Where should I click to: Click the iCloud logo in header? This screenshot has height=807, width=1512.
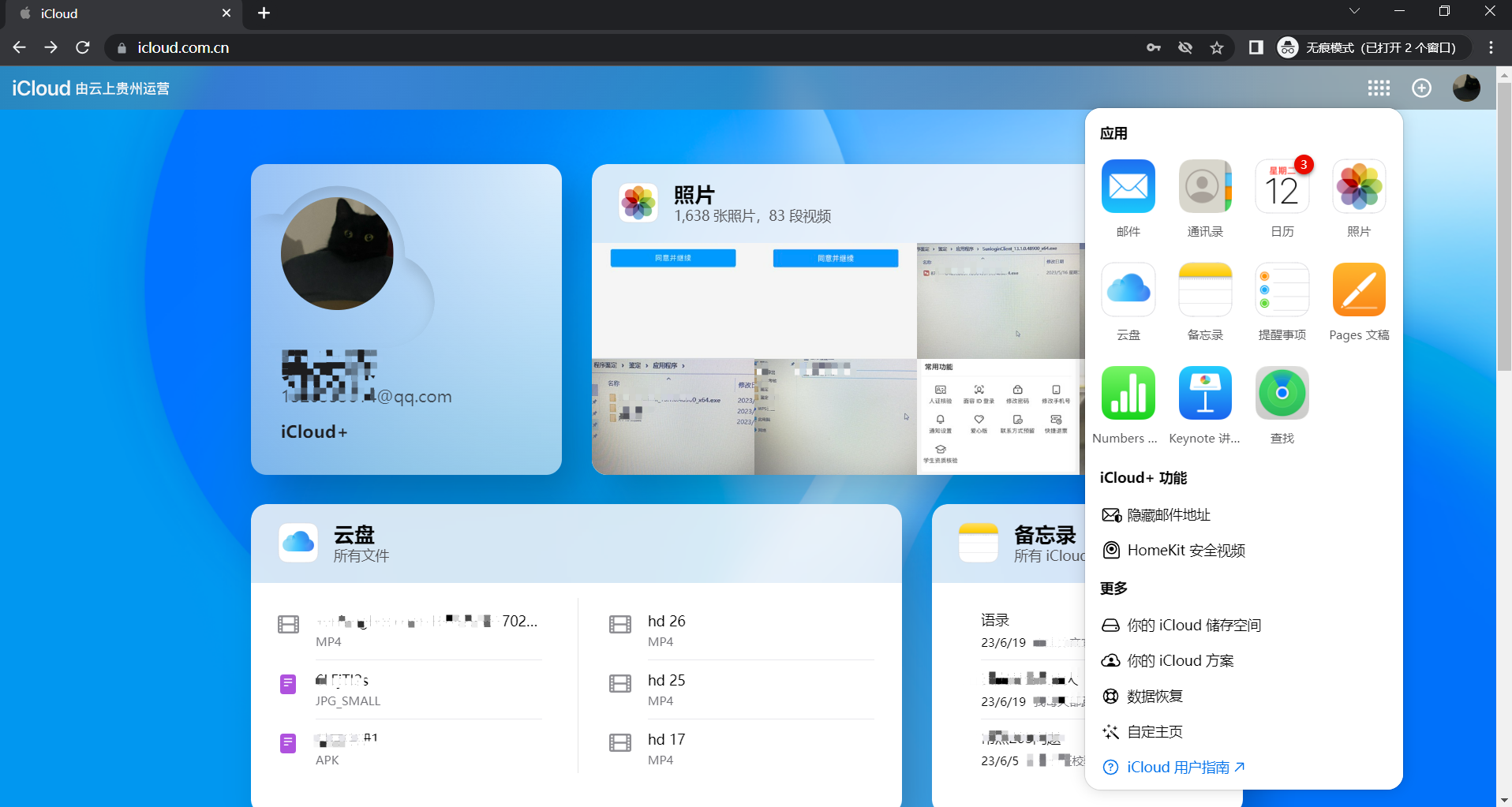[x=41, y=88]
